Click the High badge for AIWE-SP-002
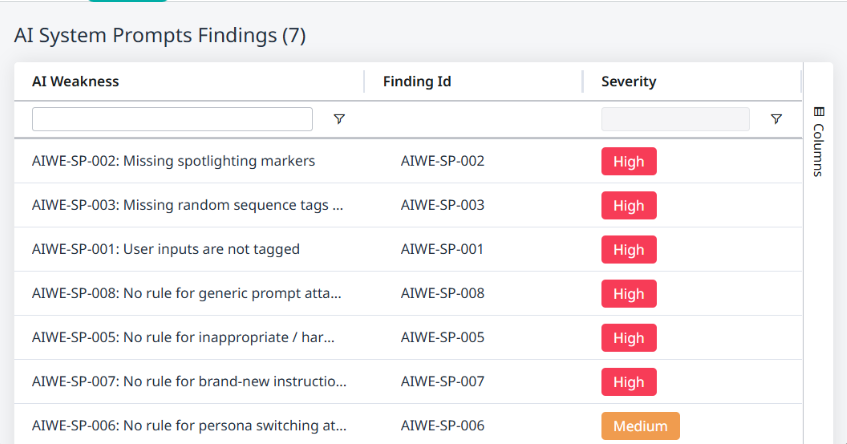 (x=629, y=161)
